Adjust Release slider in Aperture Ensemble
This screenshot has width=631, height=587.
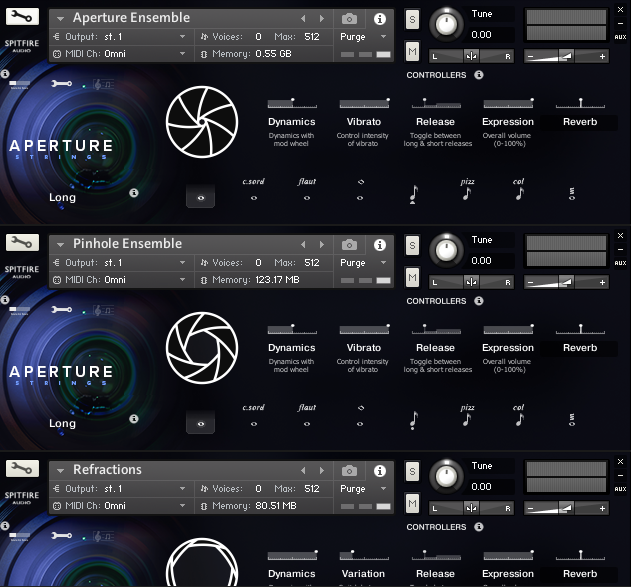436,103
